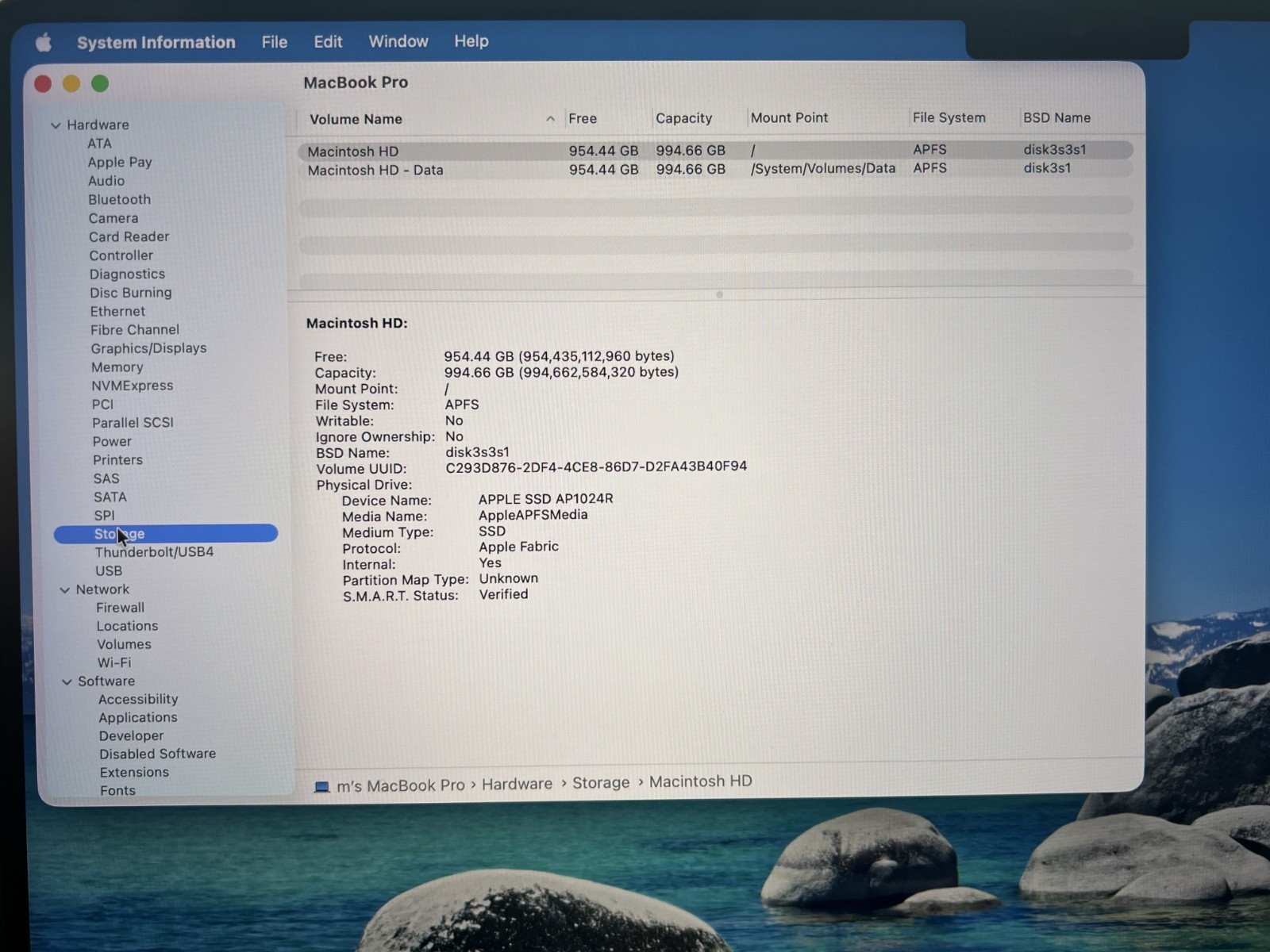
Task: Select Card Reader in the sidebar
Action: click(129, 236)
